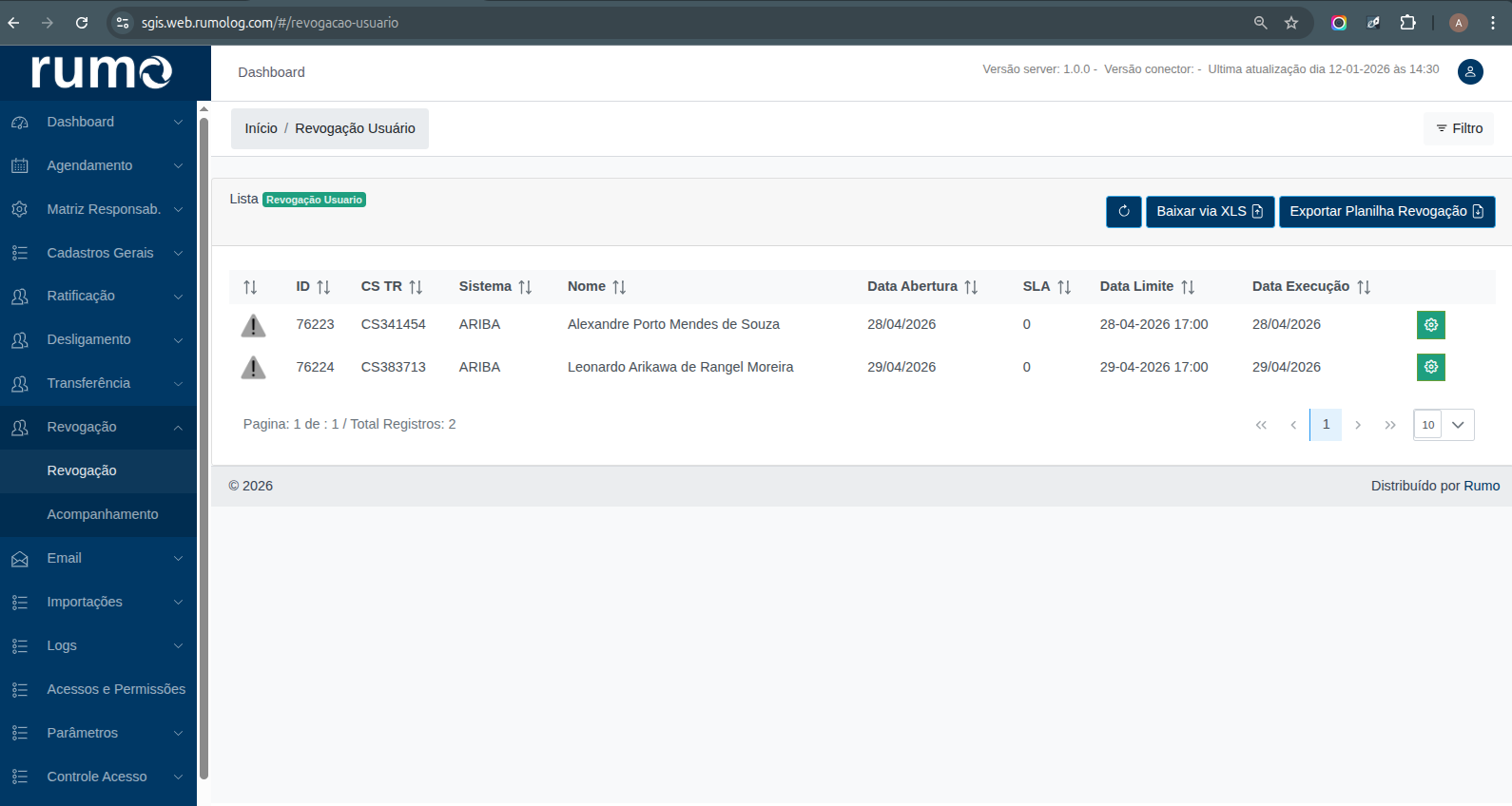Open settings gear for record 76224
This screenshot has height=806, width=1512.
click(1430, 367)
